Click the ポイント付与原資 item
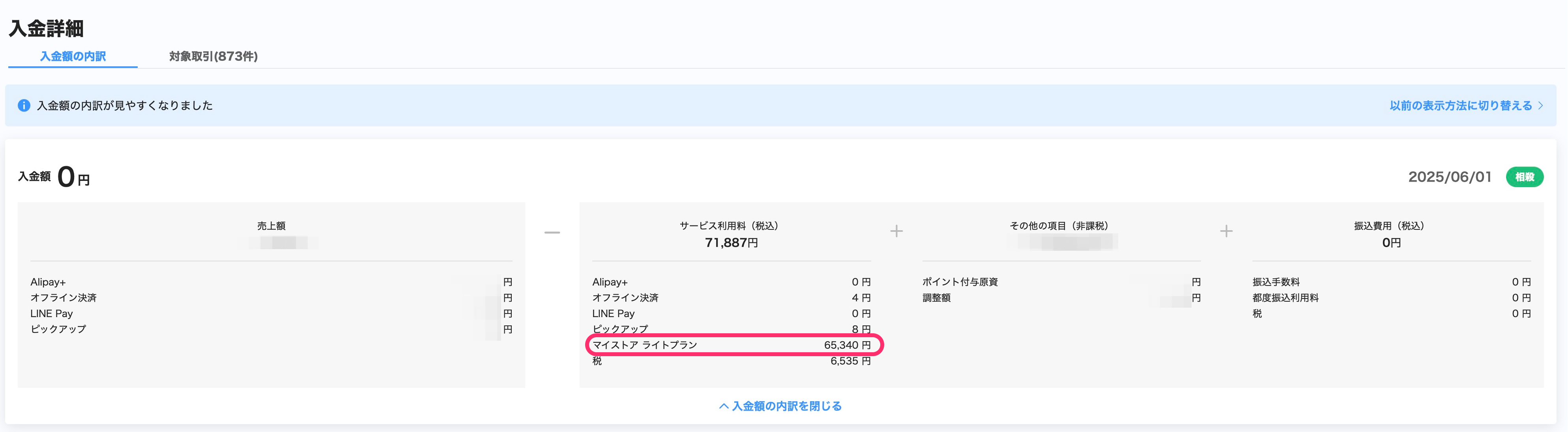The height and width of the screenshot is (432, 1568). click(959, 282)
